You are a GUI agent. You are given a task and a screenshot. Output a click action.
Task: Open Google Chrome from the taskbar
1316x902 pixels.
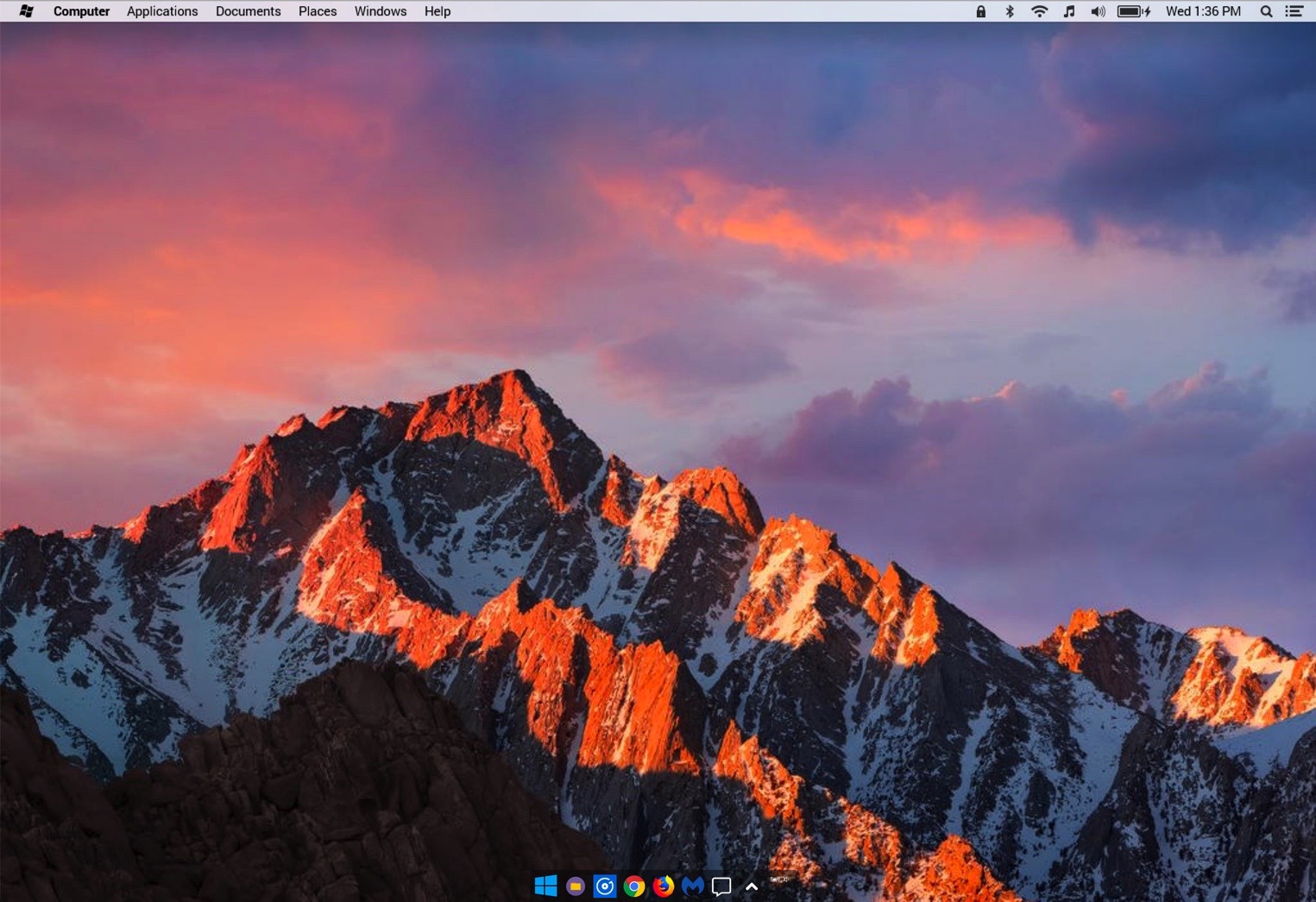[x=634, y=886]
